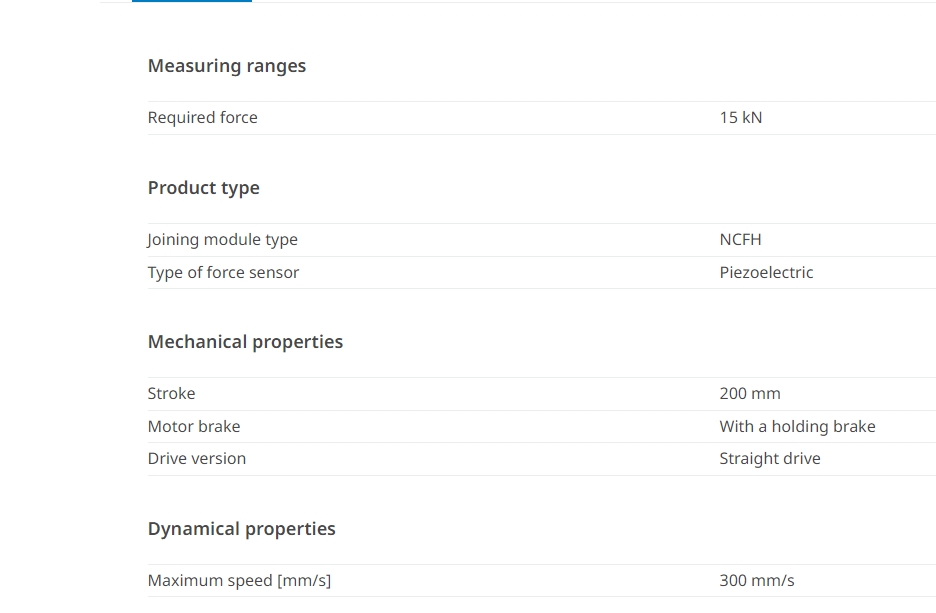Select the Stroke row label
Viewport: 936px width, 613px height.
coord(171,393)
